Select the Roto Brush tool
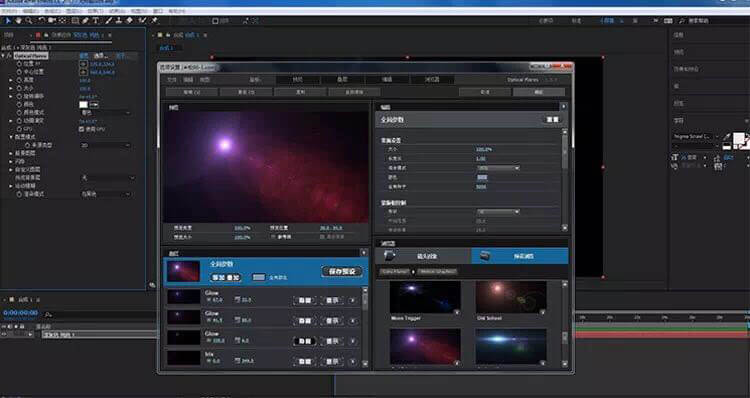The height and width of the screenshot is (398, 750). [x=142, y=21]
